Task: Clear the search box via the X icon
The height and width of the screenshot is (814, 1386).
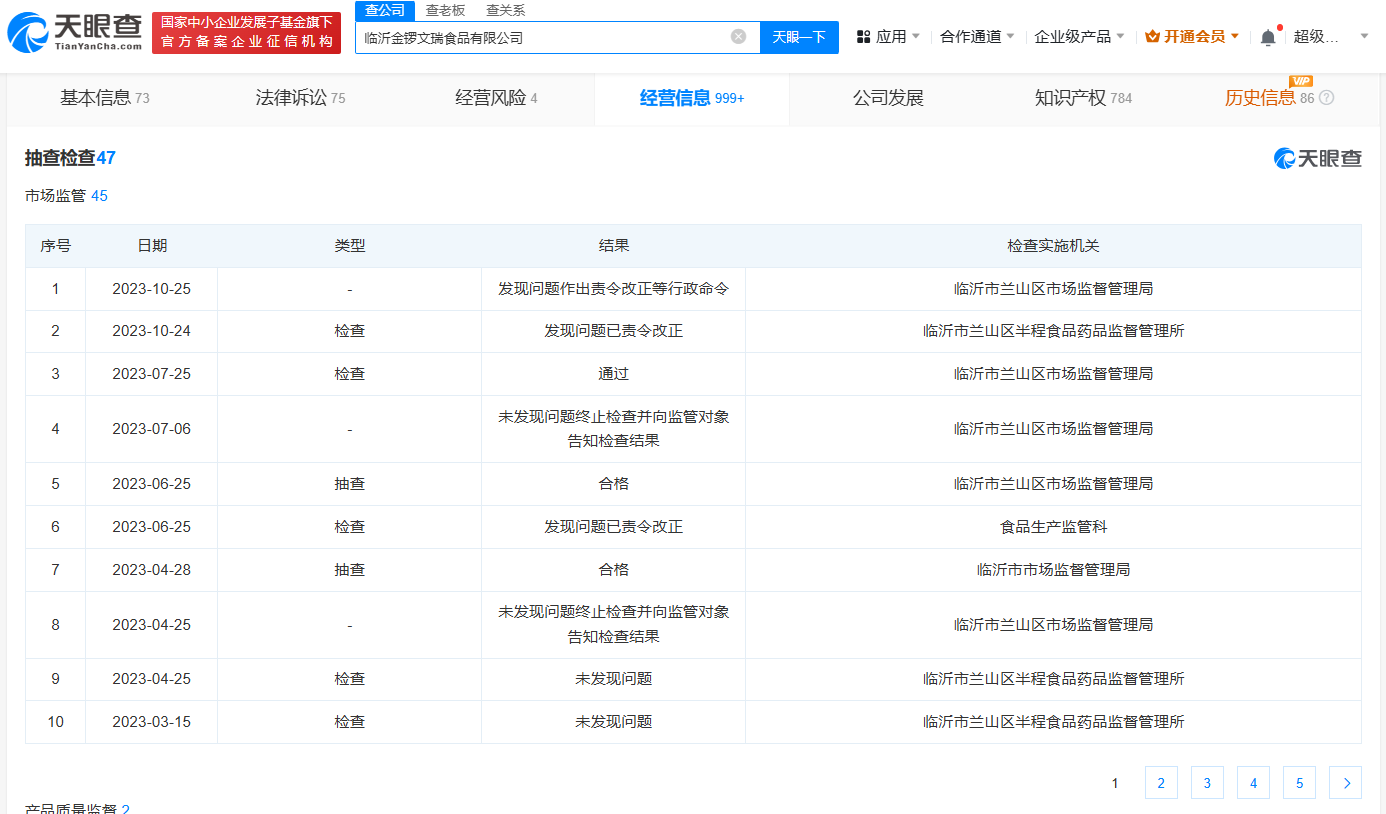Action: (x=738, y=37)
